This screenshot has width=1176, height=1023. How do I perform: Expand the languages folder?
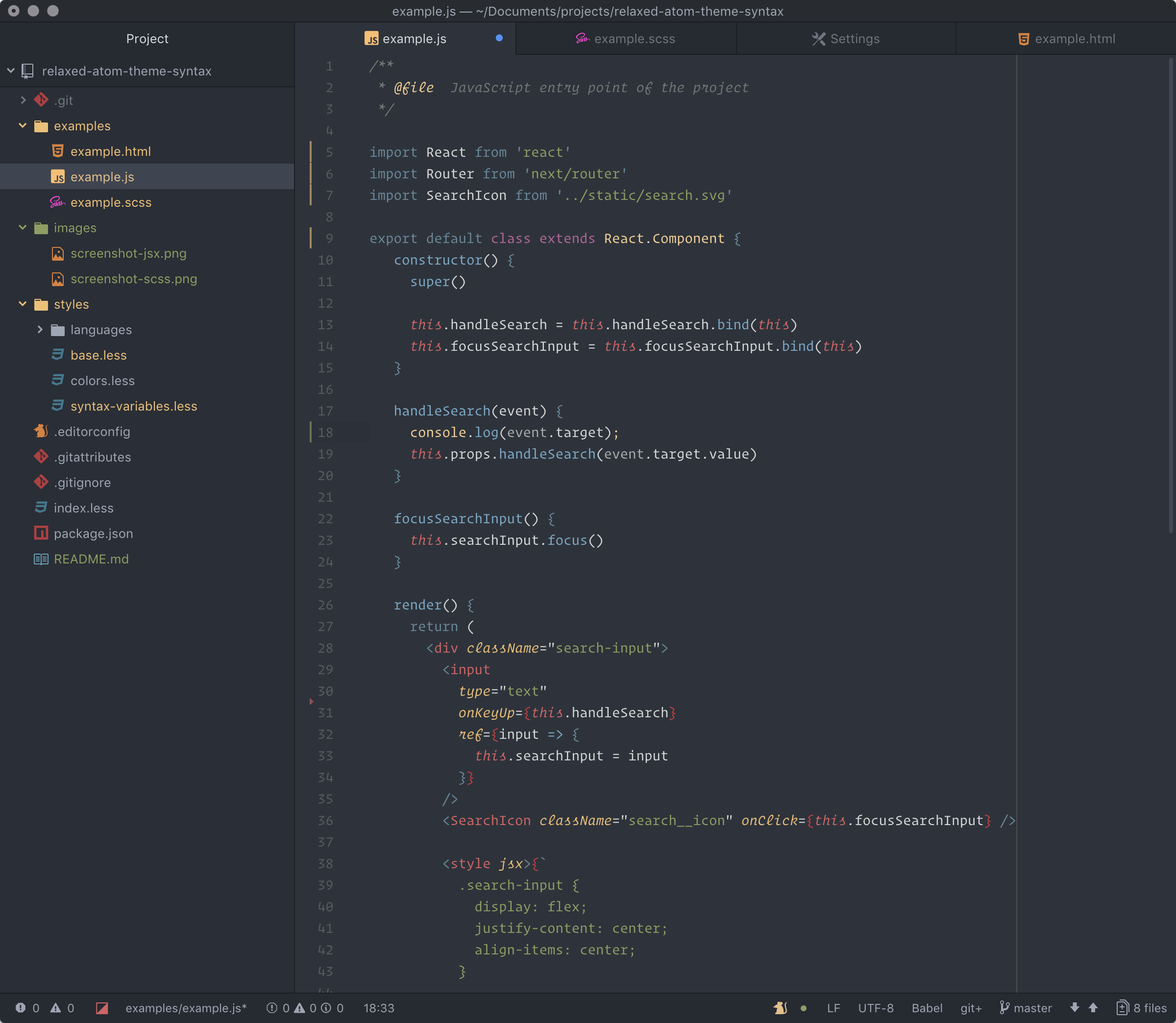click(x=39, y=329)
